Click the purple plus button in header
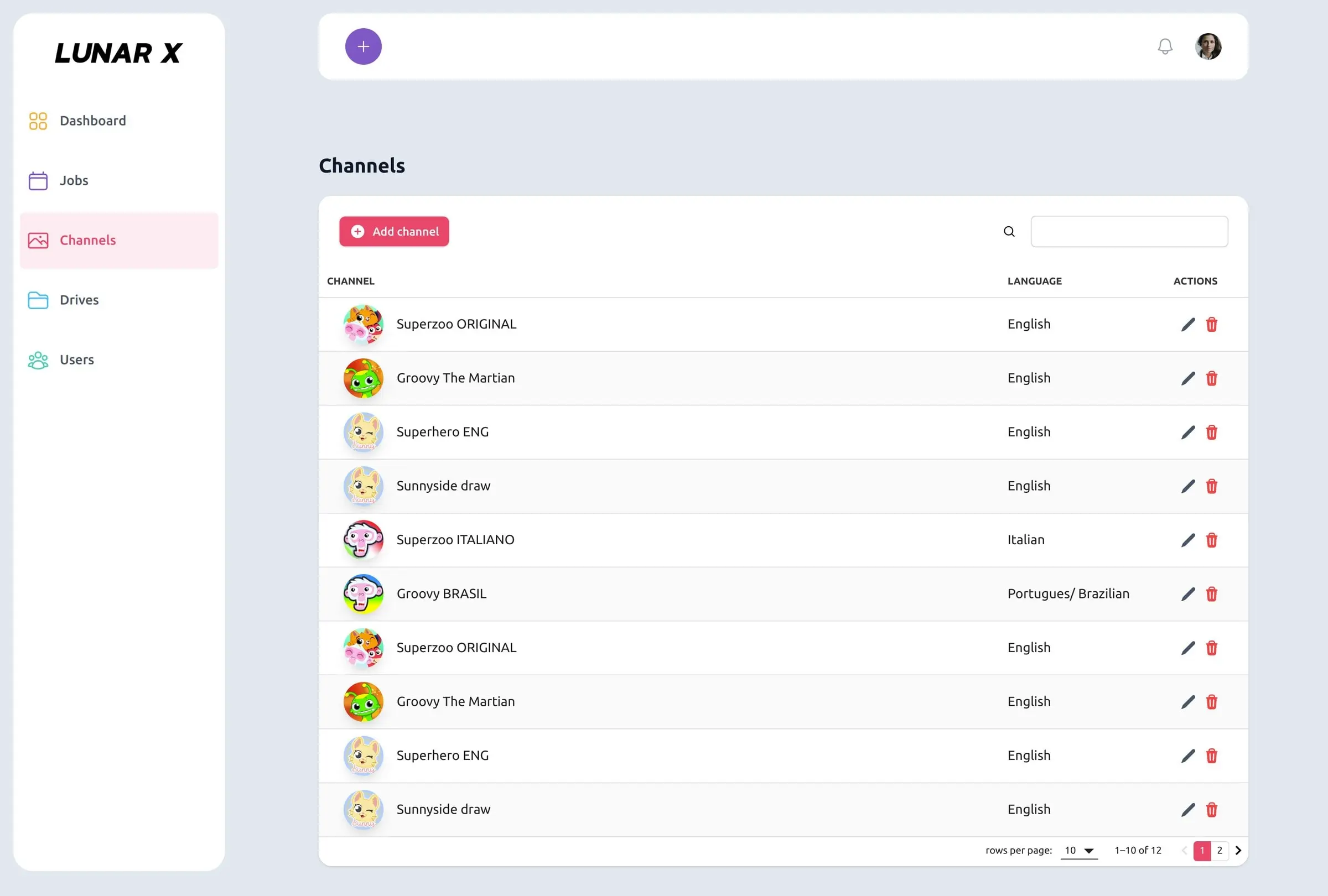Viewport: 1328px width, 896px height. 363,46
